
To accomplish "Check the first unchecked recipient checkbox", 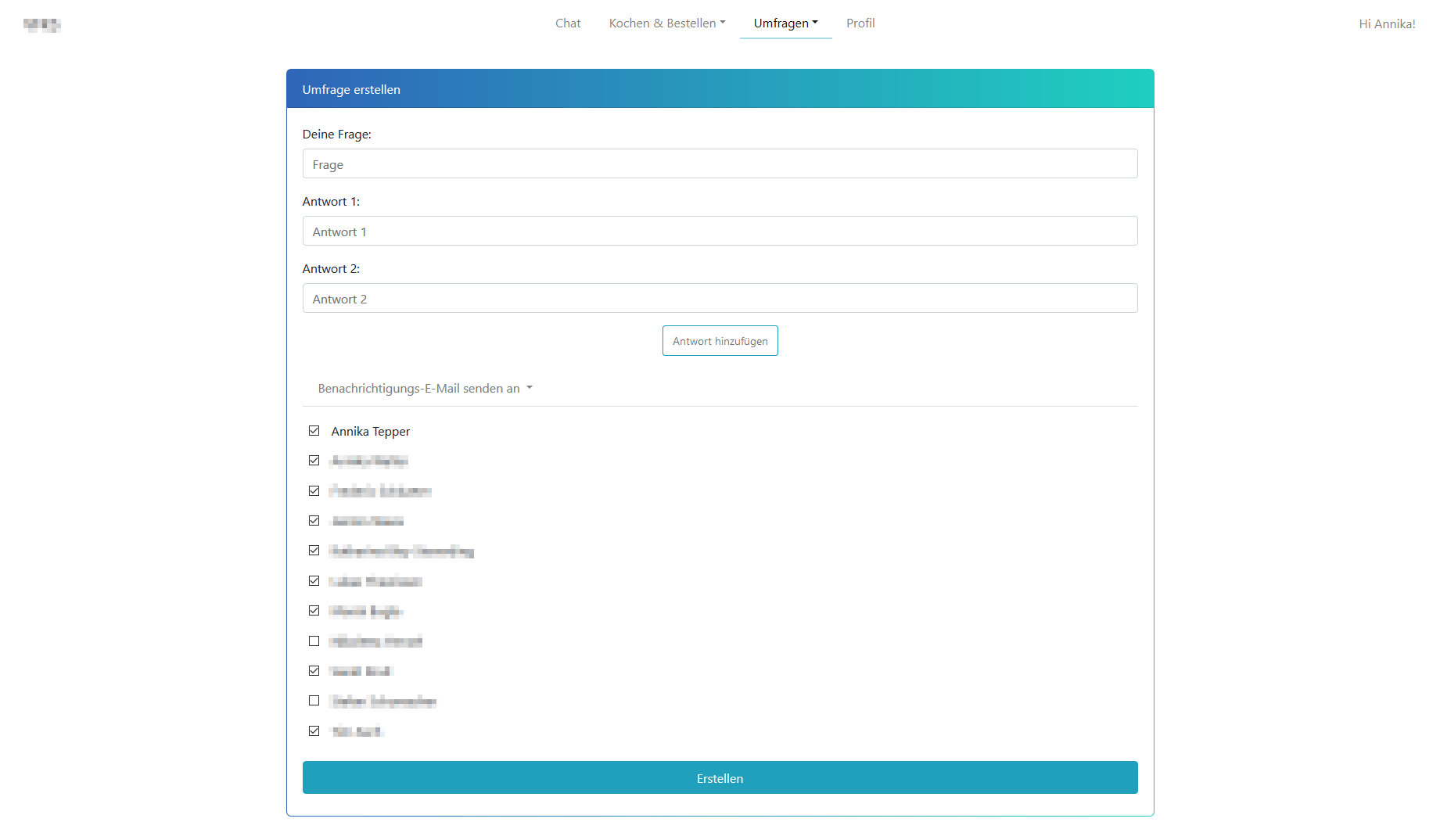I will tap(314, 641).
